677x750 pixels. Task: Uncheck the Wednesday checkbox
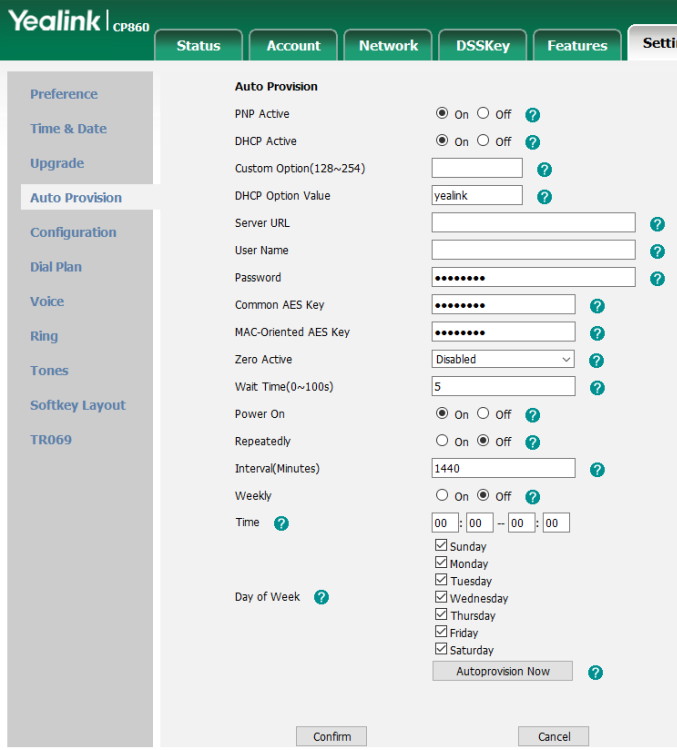coord(441,597)
